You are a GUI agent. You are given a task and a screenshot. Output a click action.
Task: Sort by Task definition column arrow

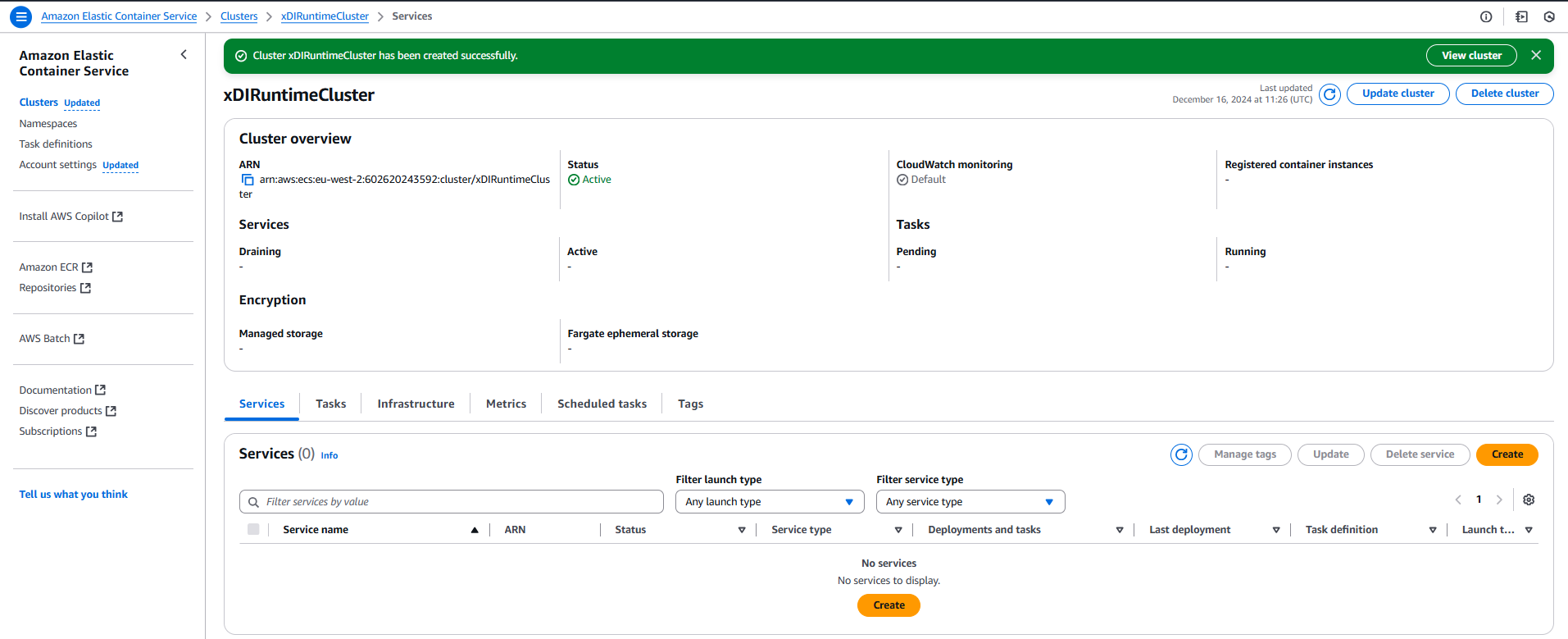click(x=1433, y=530)
